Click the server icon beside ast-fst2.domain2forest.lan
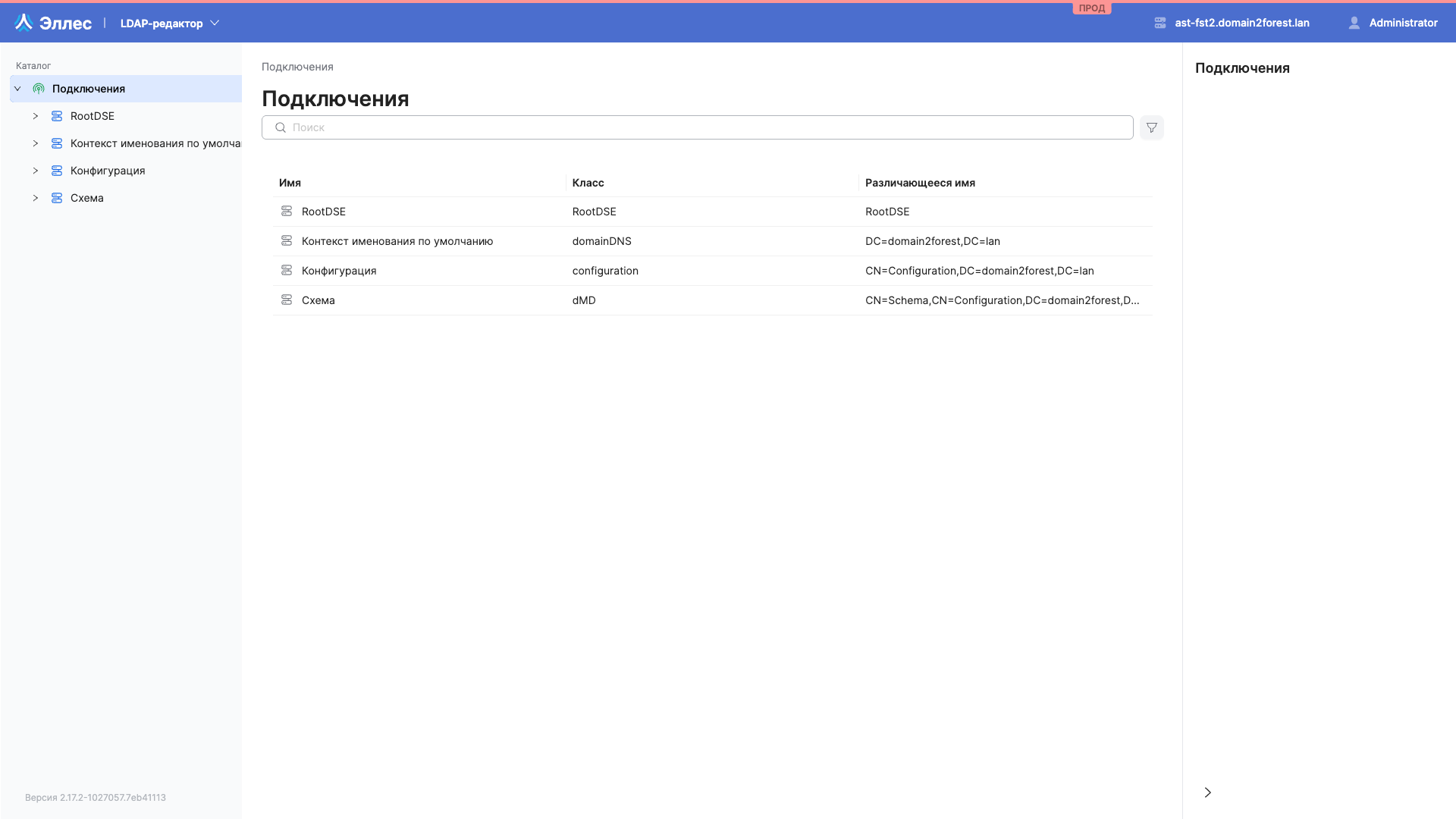The image size is (1456, 819). (1159, 23)
